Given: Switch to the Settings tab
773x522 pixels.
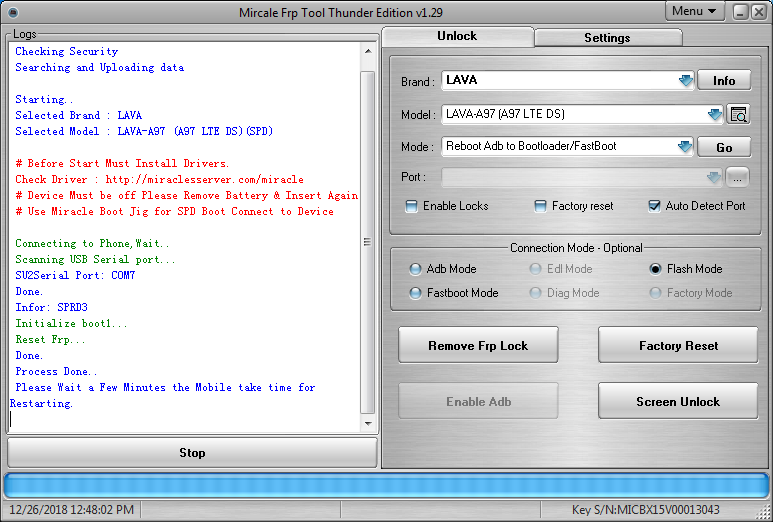Looking at the screenshot, I should [607, 37].
